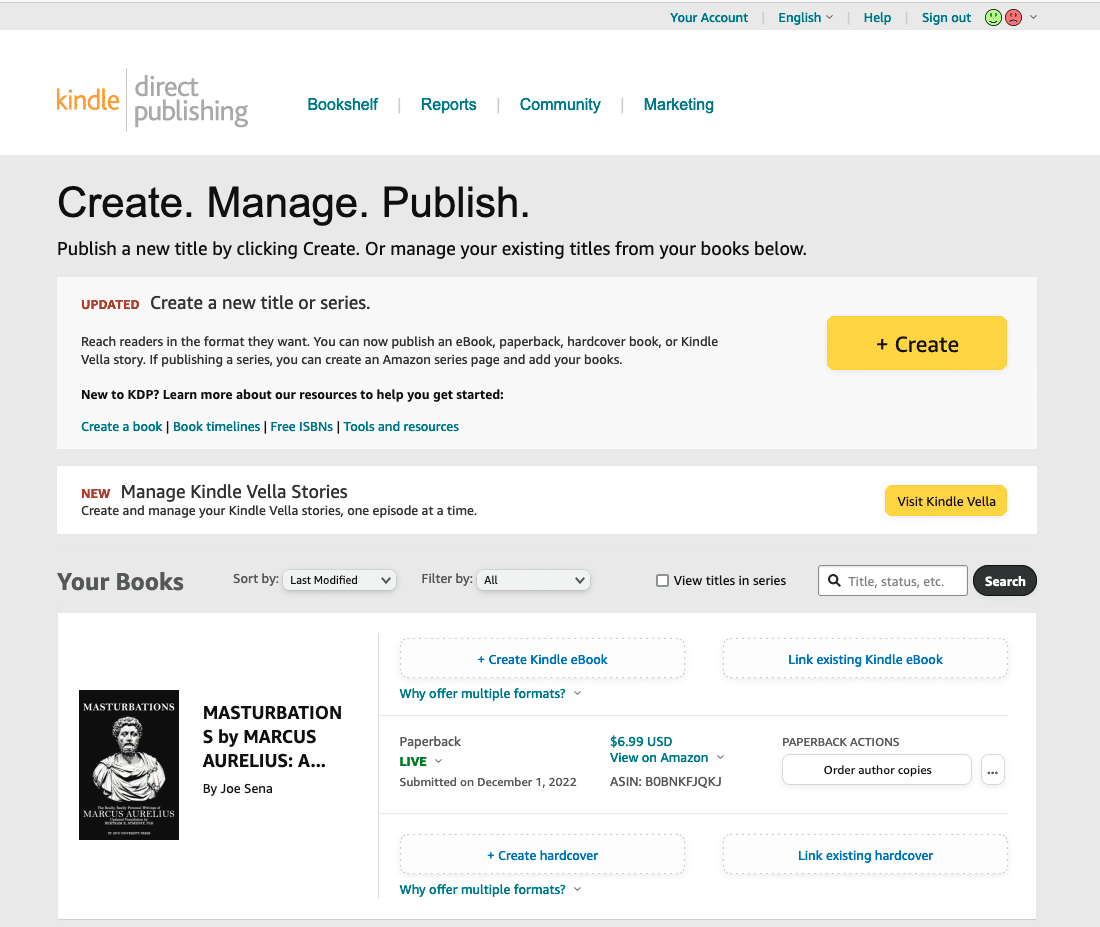Click the yellow + Create button

coord(917,343)
